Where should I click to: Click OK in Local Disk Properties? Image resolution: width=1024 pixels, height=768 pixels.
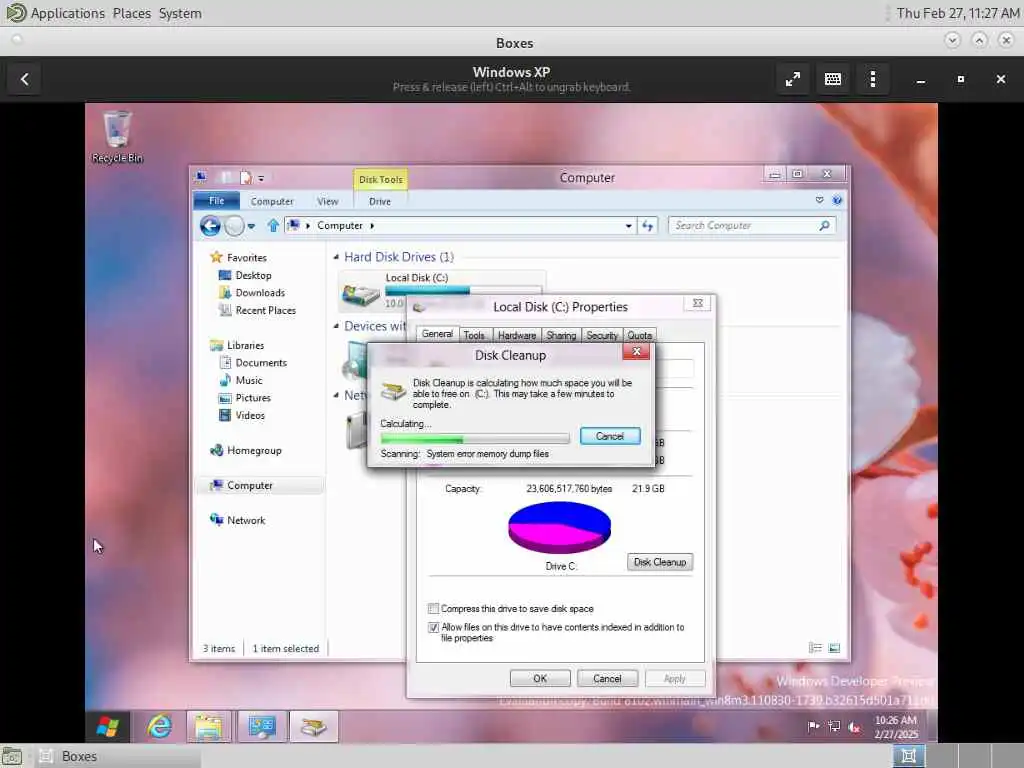pos(540,679)
